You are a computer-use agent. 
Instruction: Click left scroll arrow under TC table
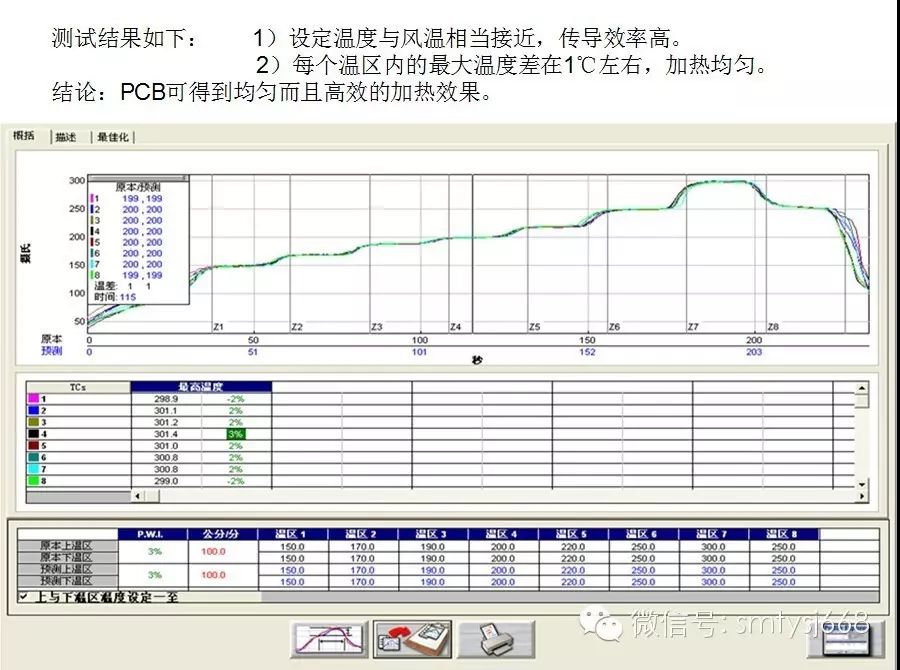pyautogui.click(x=138, y=496)
